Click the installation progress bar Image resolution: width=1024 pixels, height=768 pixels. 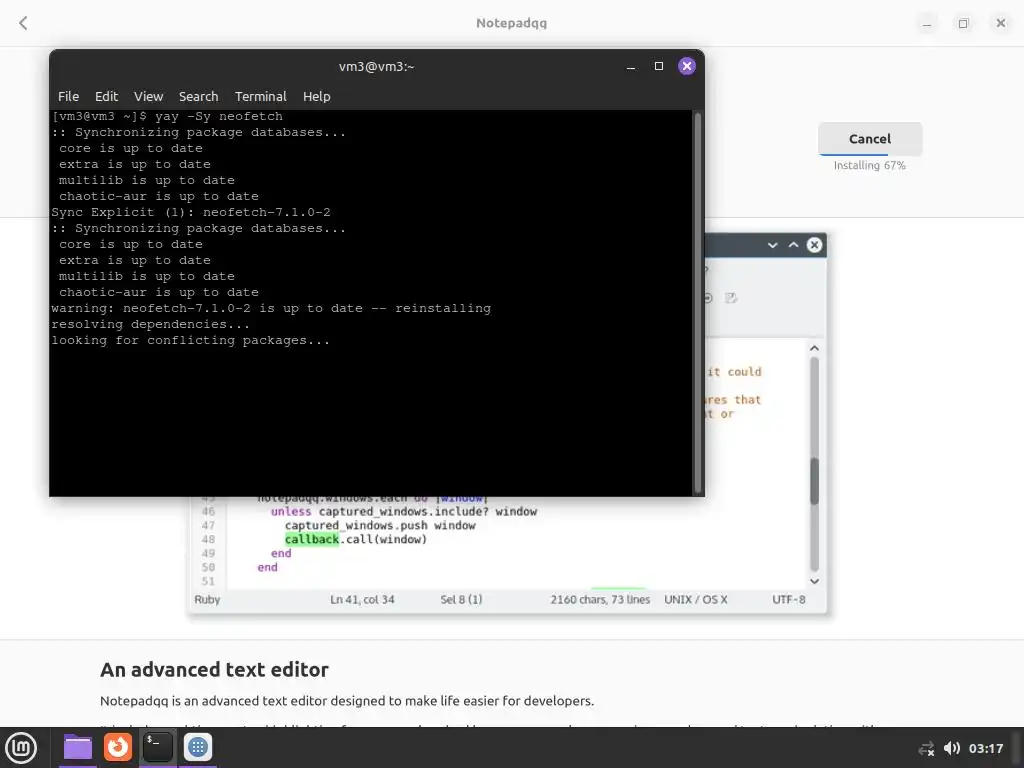(870, 155)
